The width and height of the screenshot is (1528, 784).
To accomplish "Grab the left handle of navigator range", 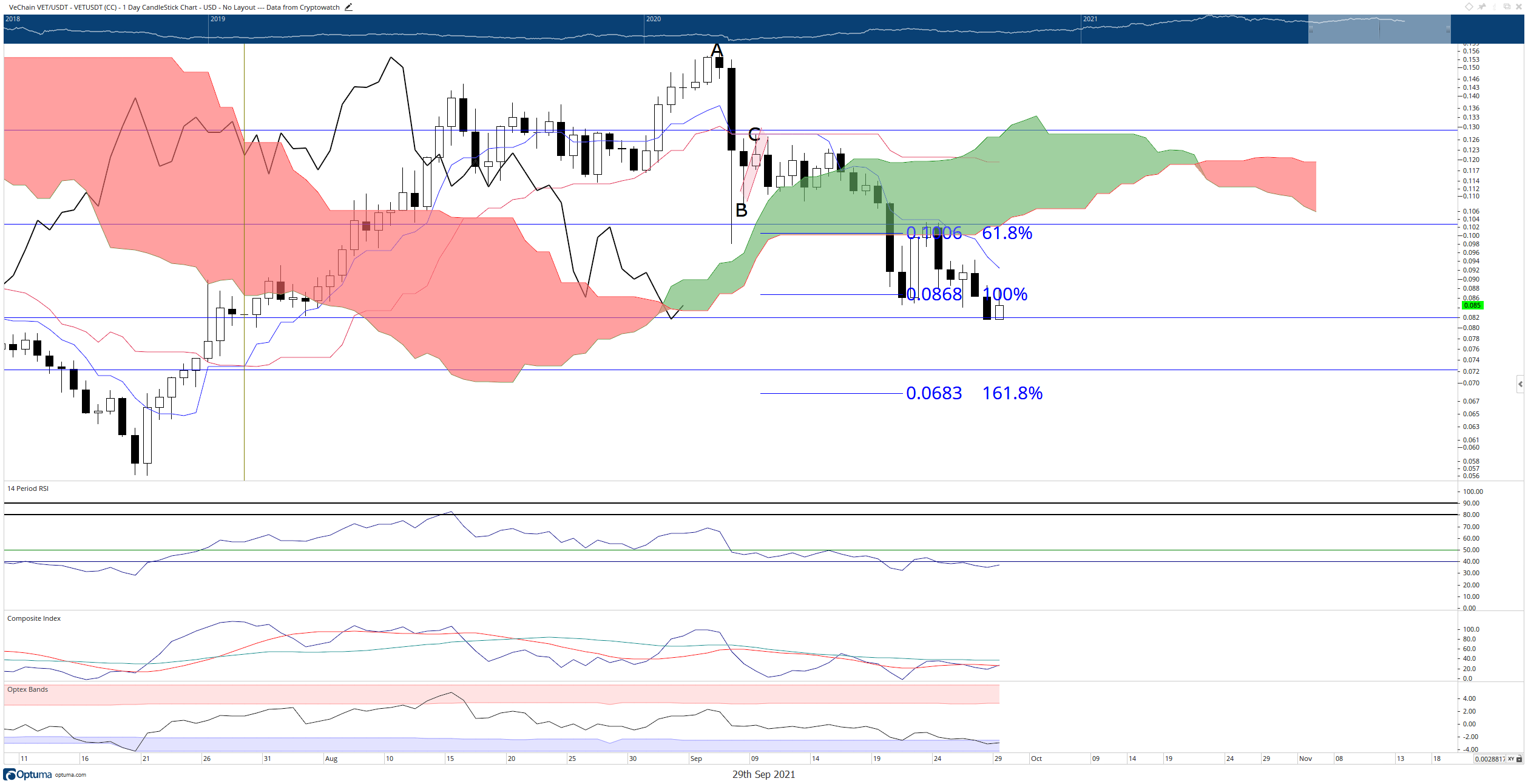I will click(x=1311, y=29).
